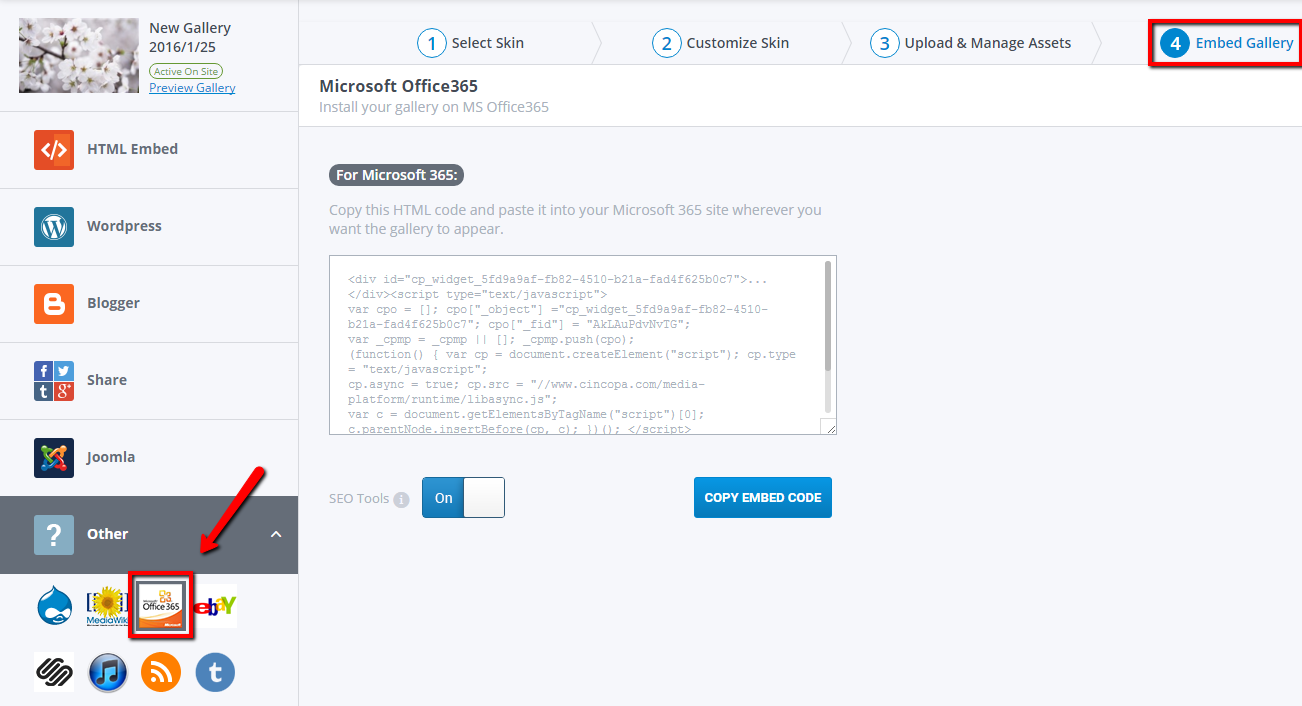Screen dimensions: 1302x706
Task: Click the 2016/1/25 date text
Action: [182, 47]
